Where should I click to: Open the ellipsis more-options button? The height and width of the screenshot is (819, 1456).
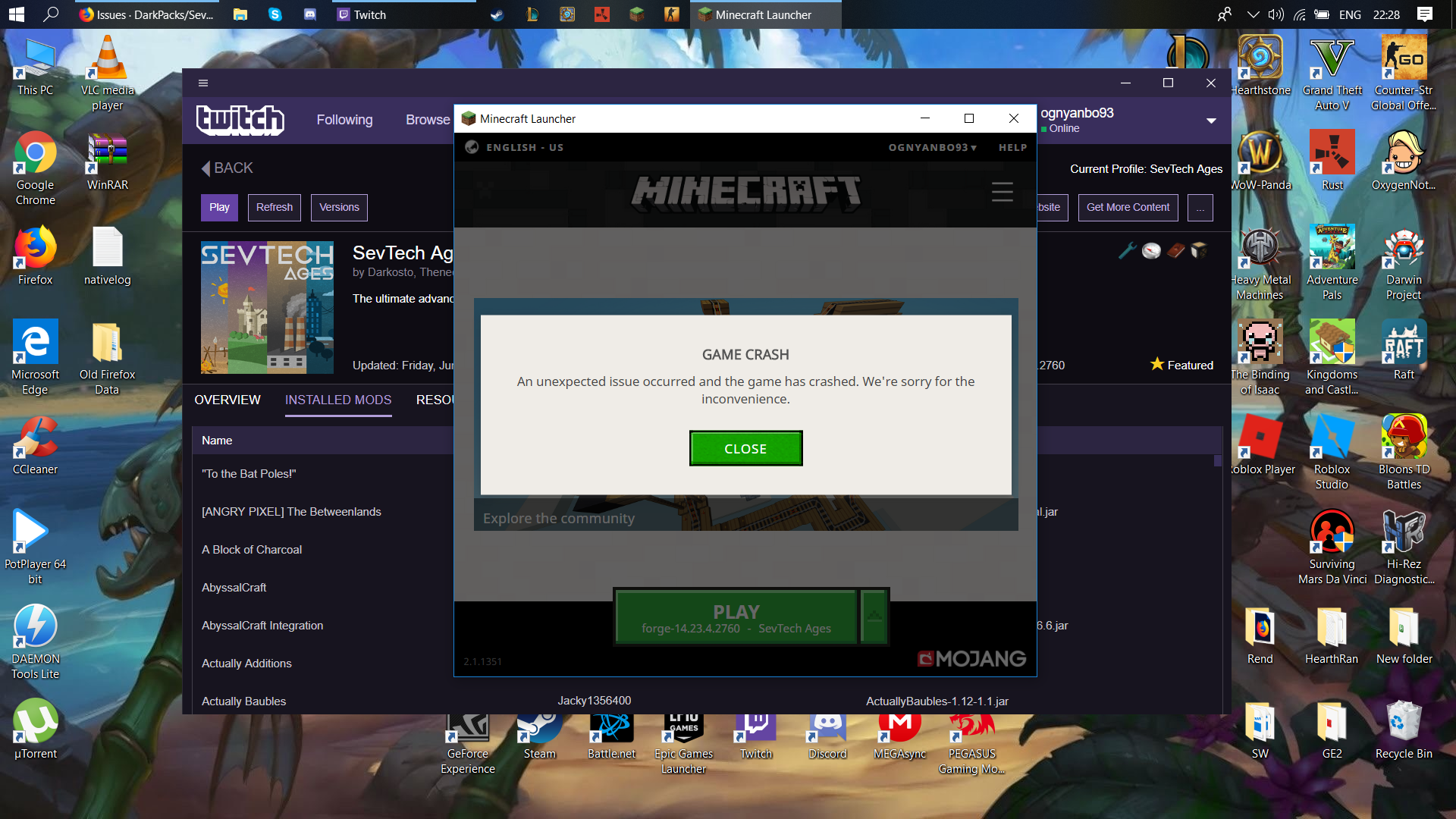tap(1200, 207)
